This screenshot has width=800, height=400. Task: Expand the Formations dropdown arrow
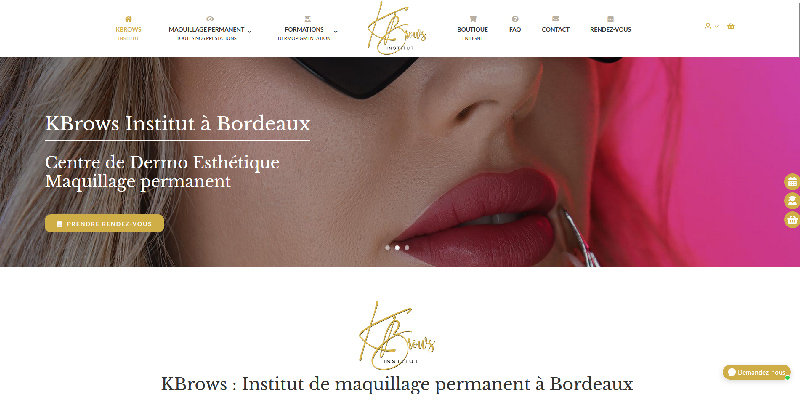click(x=335, y=31)
